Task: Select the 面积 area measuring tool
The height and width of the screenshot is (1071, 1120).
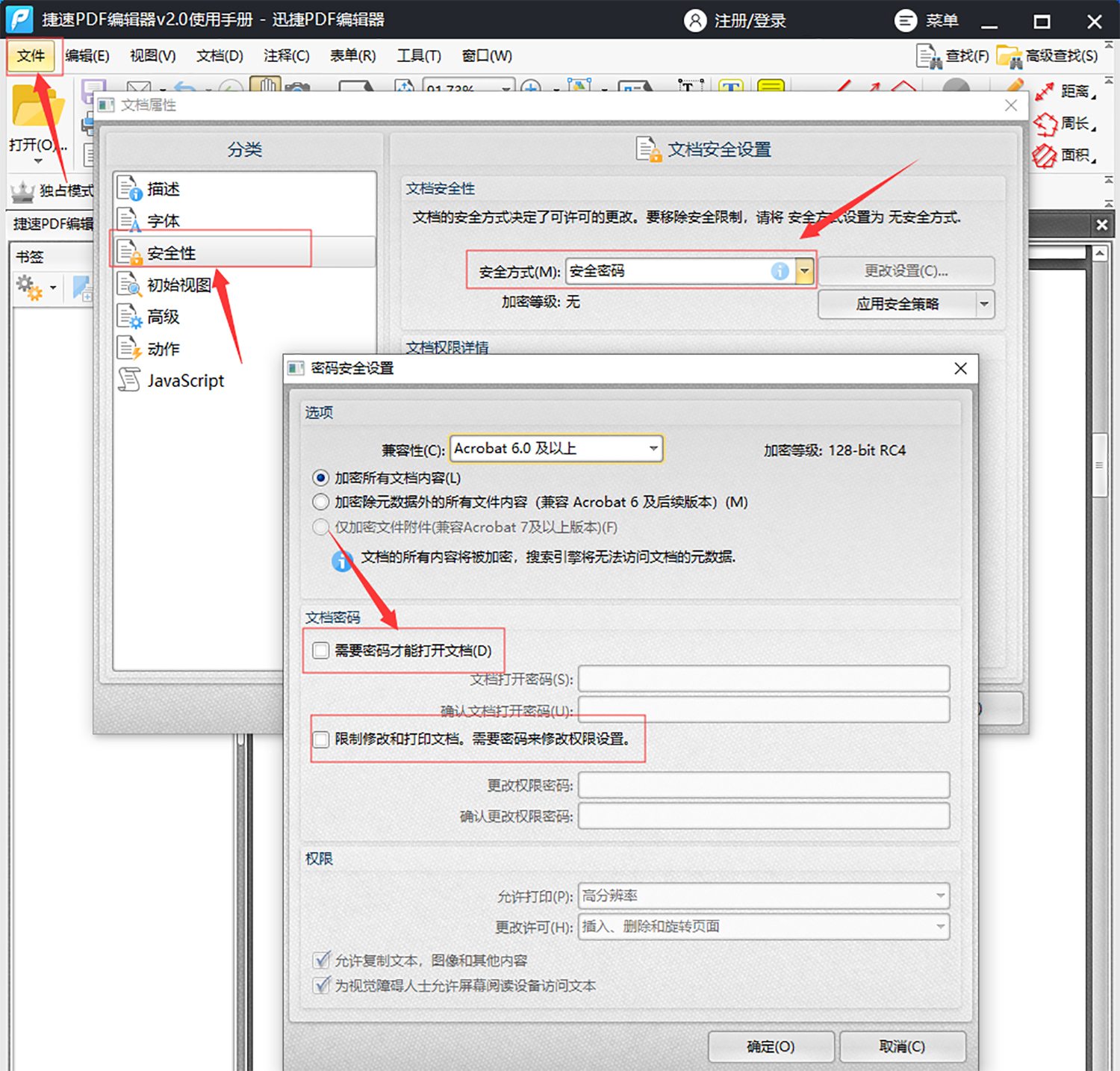Action: click(x=1065, y=155)
